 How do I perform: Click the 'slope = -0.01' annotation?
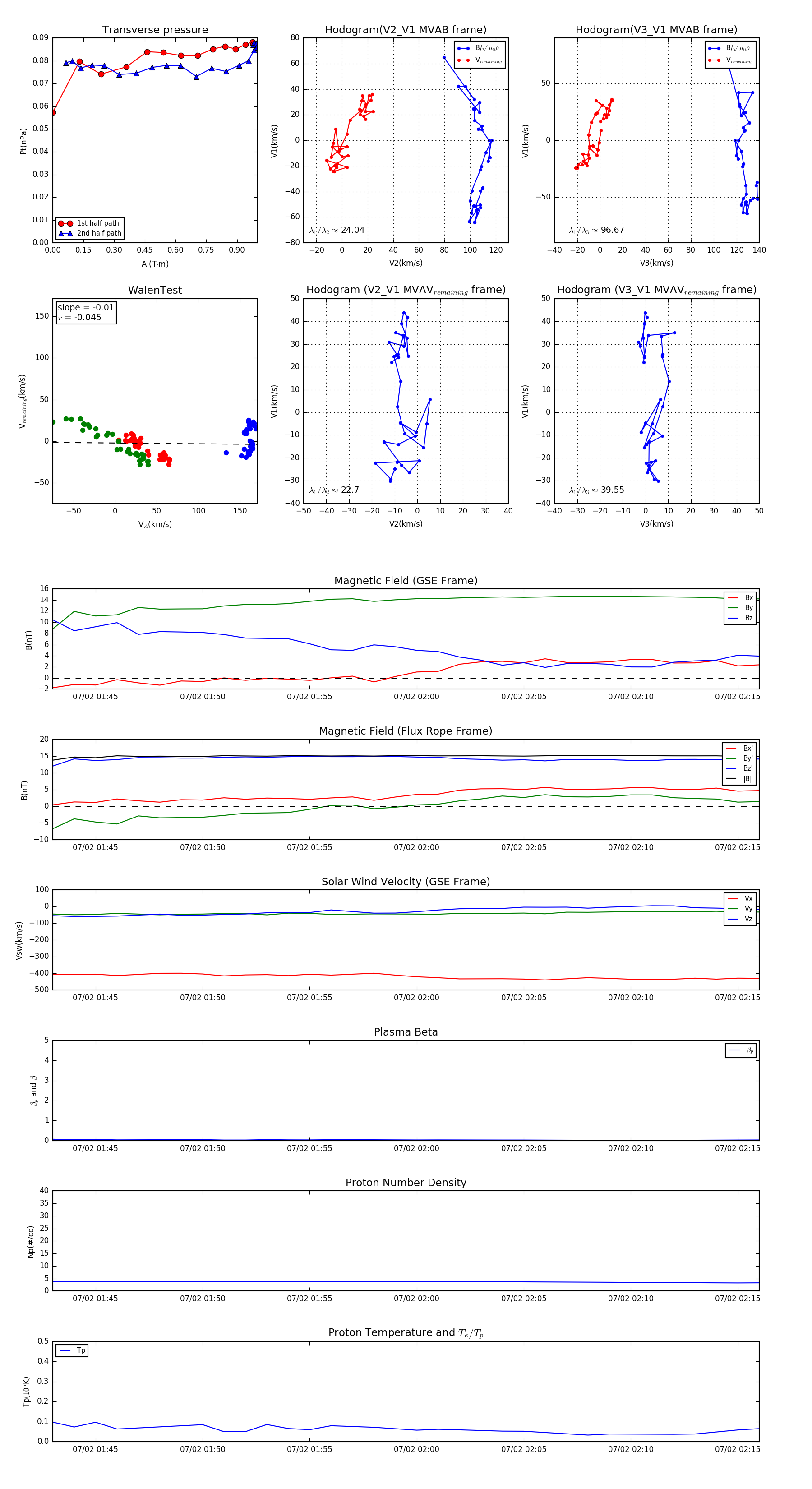click(x=86, y=308)
